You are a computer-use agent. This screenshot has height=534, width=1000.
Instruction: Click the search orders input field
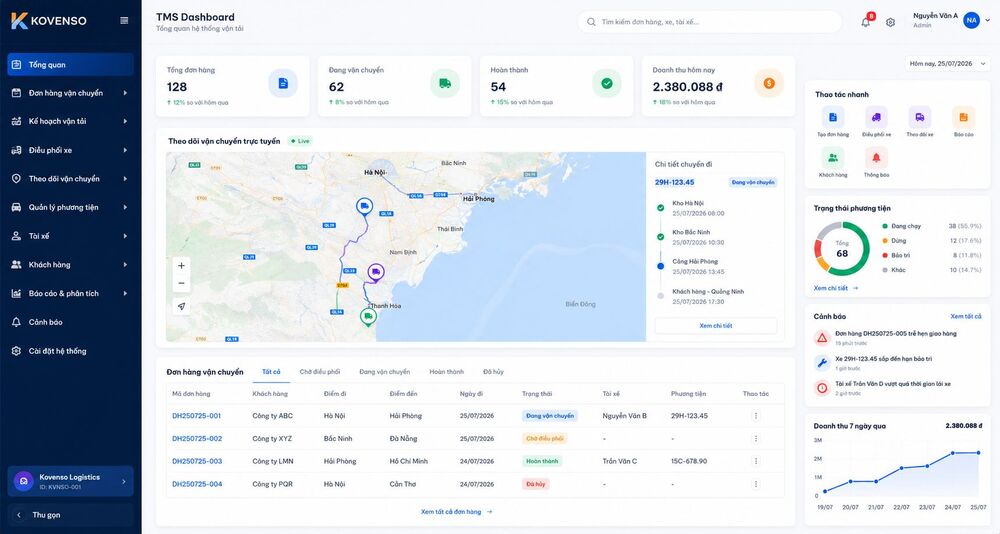point(709,22)
